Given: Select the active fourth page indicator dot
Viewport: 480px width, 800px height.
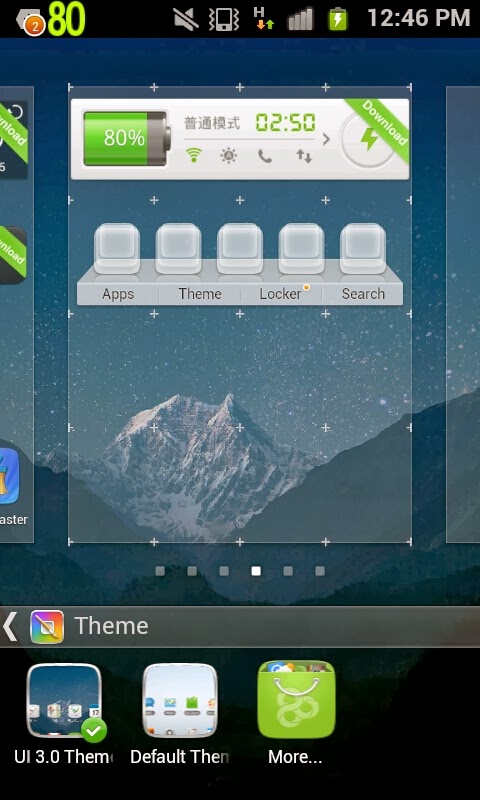Looking at the screenshot, I should coord(256,571).
